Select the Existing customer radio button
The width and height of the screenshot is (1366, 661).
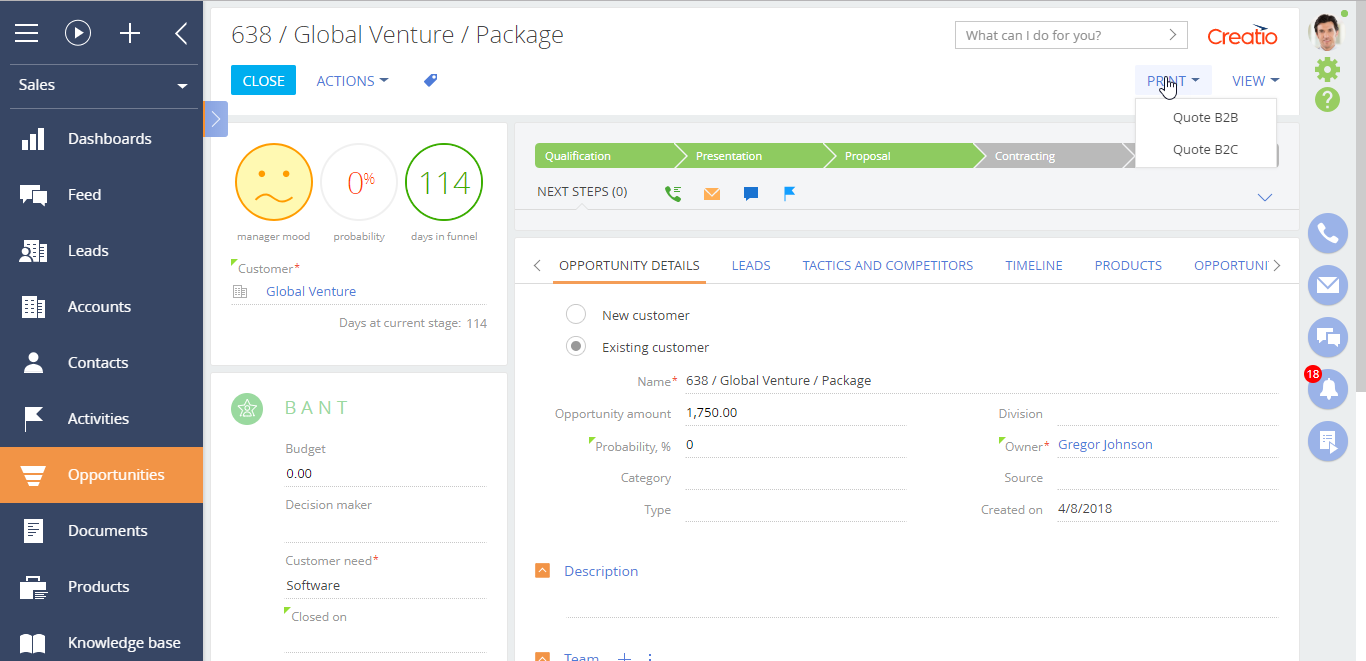[x=576, y=347]
